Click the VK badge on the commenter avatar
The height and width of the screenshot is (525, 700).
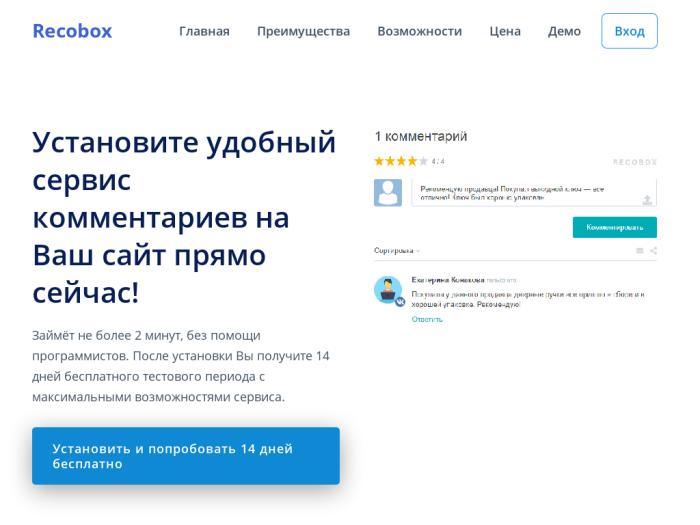pos(400,302)
